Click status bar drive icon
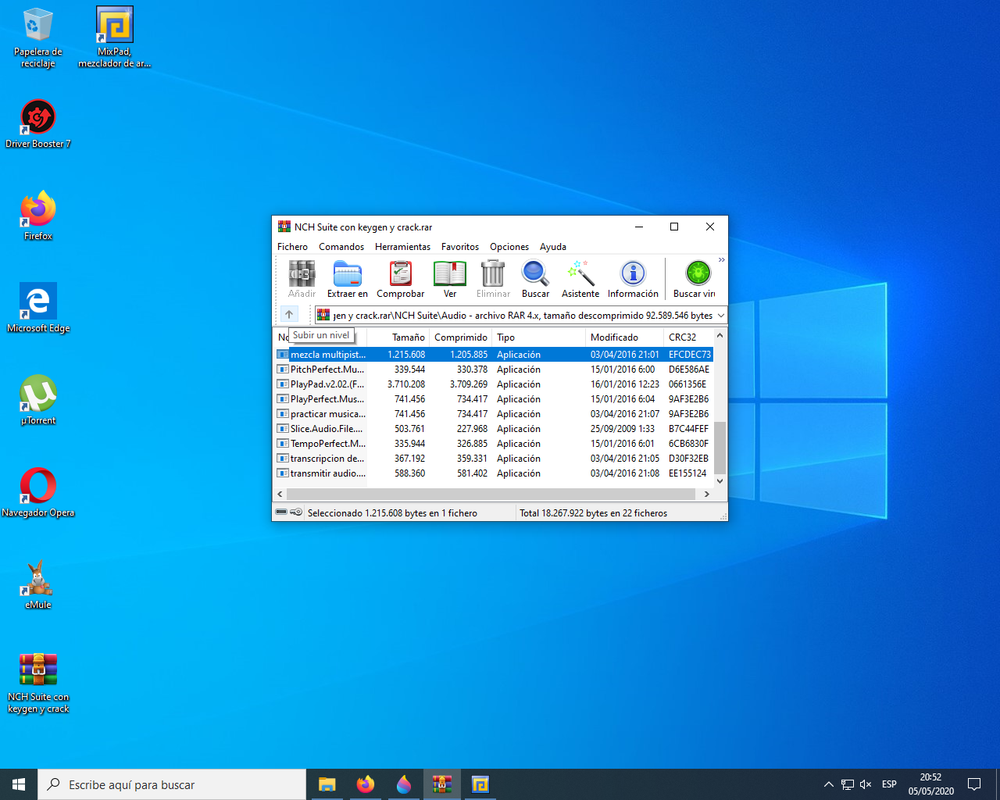 point(281,512)
